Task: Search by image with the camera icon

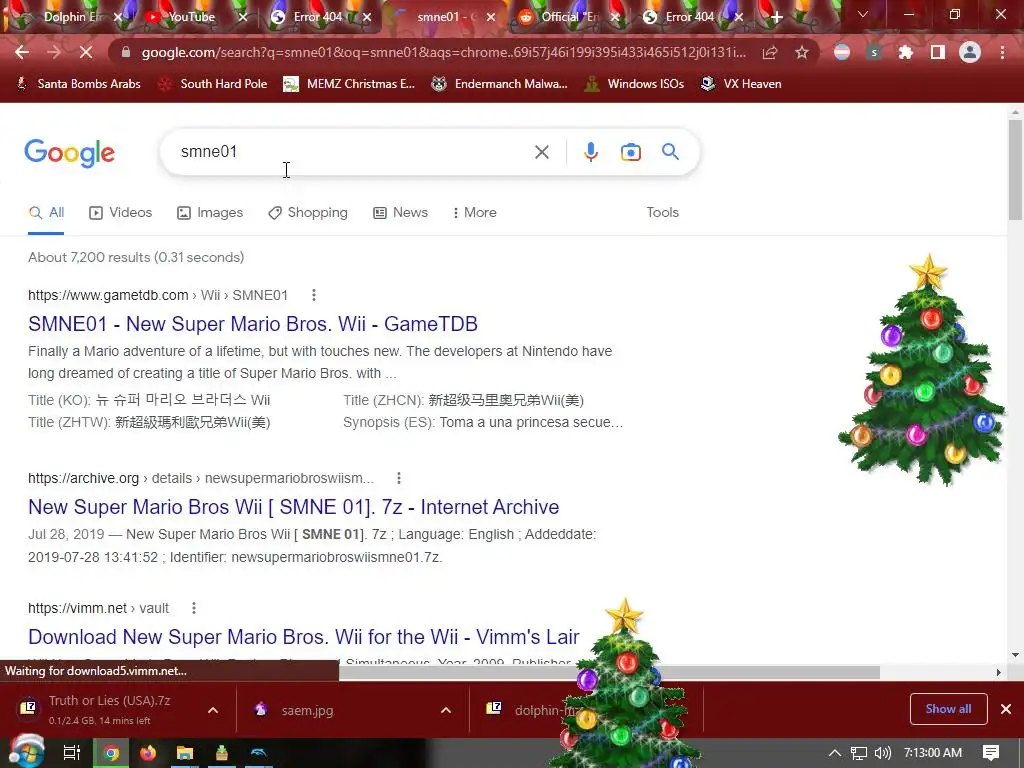Action: (630, 152)
